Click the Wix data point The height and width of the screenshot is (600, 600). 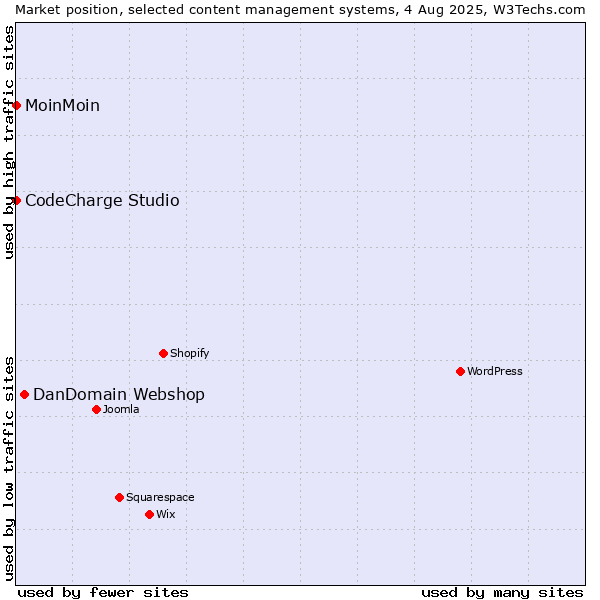point(150,515)
